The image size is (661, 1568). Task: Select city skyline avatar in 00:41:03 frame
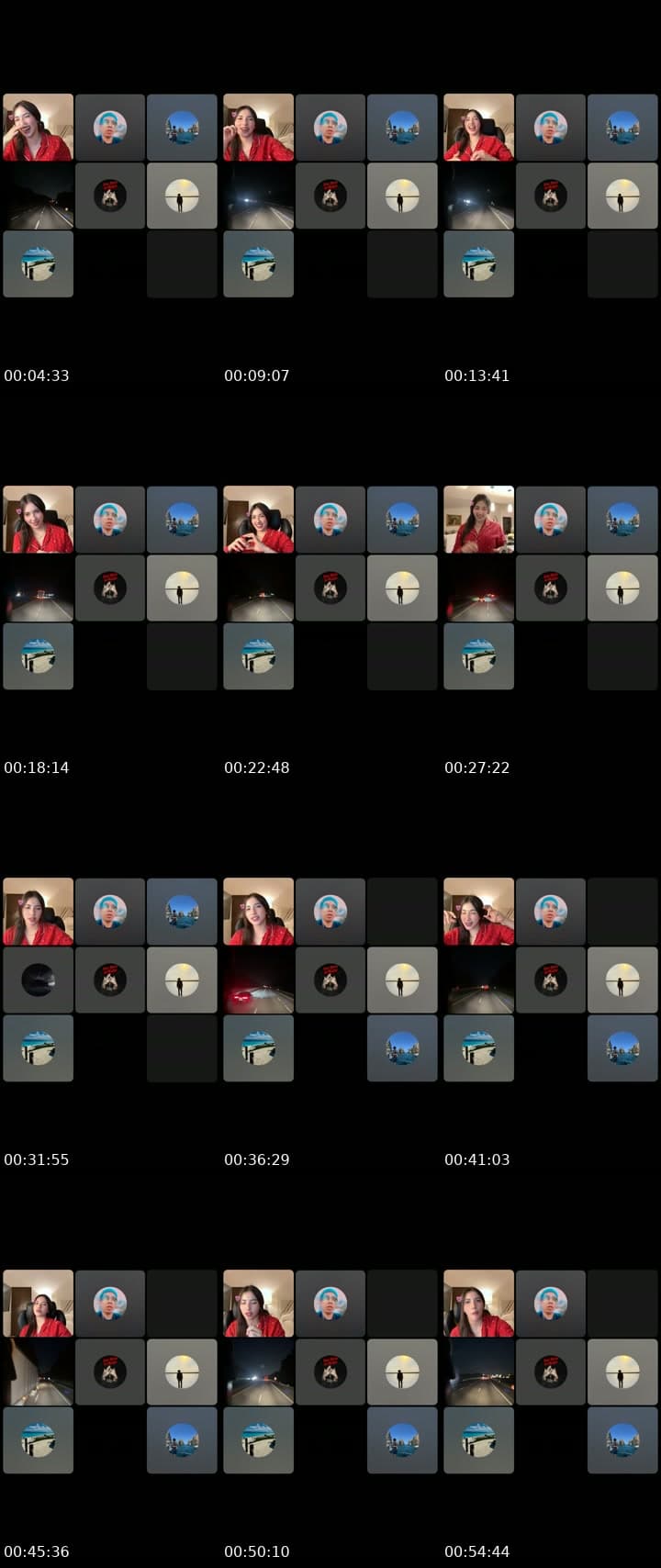pyautogui.click(x=622, y=1048)
